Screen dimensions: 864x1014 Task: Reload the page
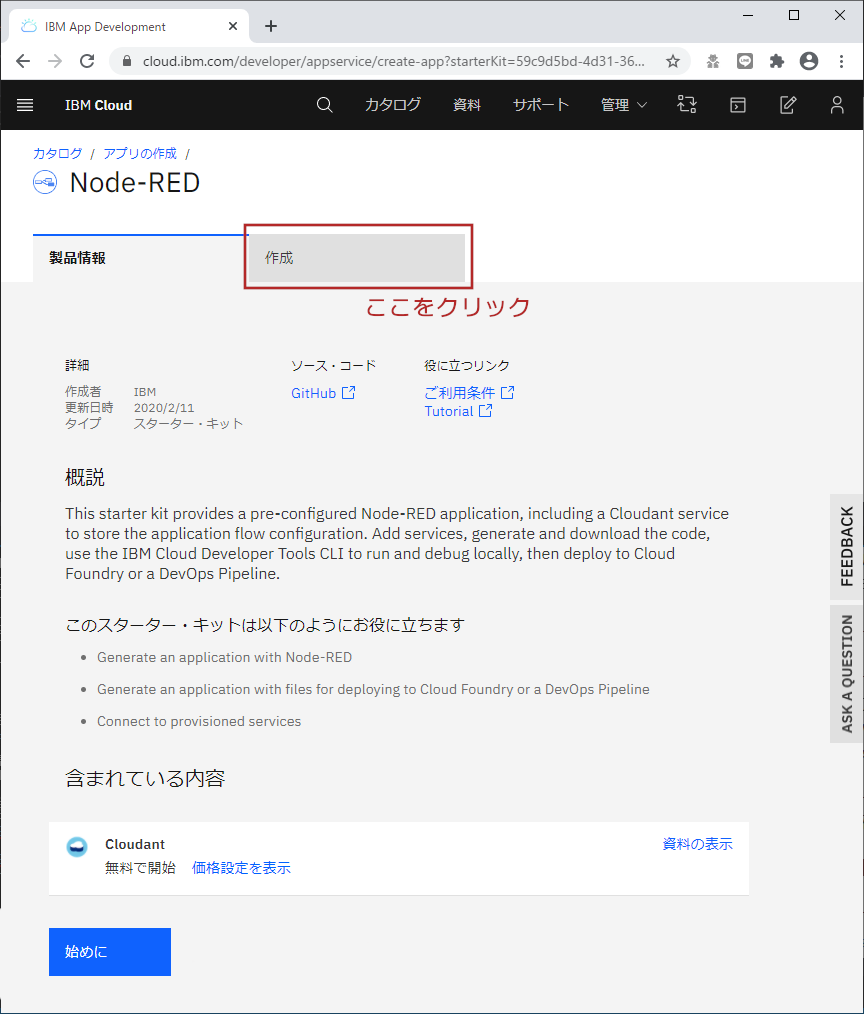tap(87, 61)
